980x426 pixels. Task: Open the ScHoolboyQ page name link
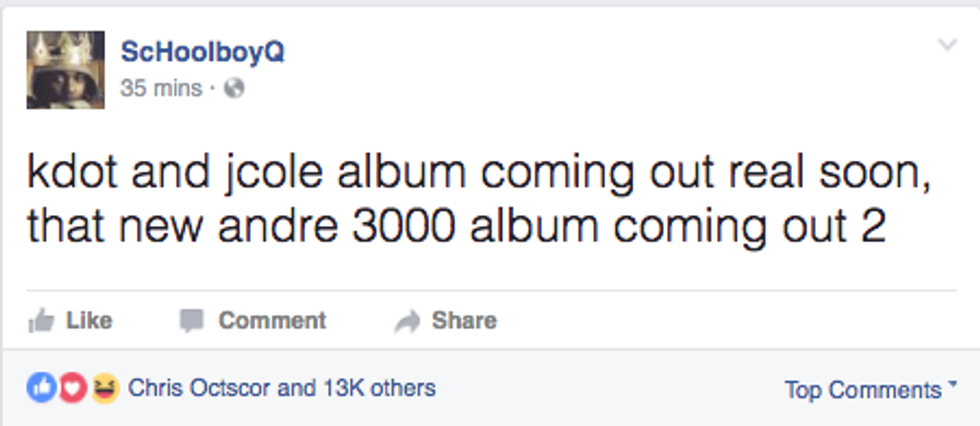click(x=202, y=53)
